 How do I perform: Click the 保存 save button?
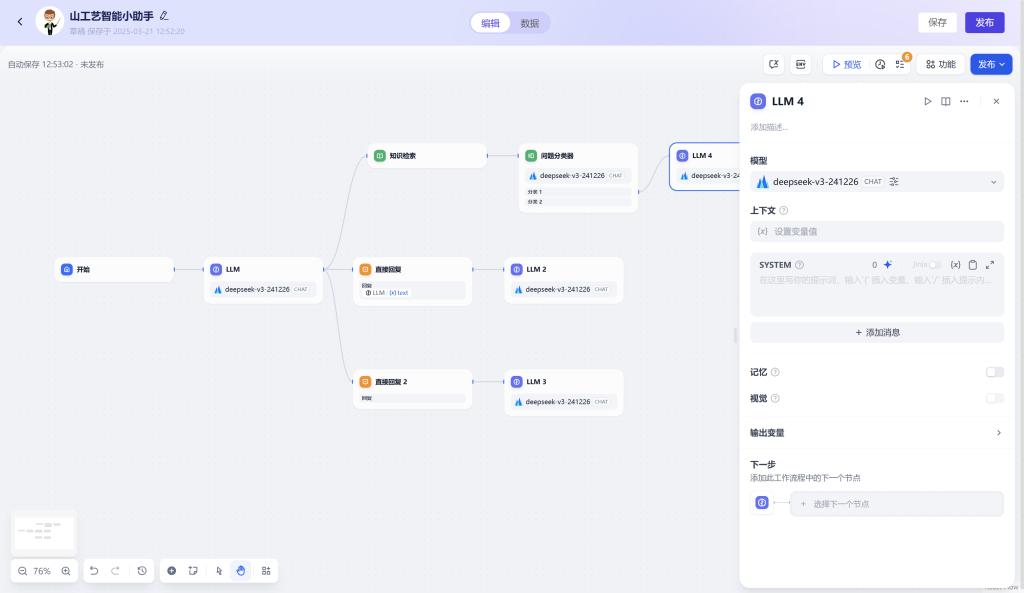coord(937,23)
